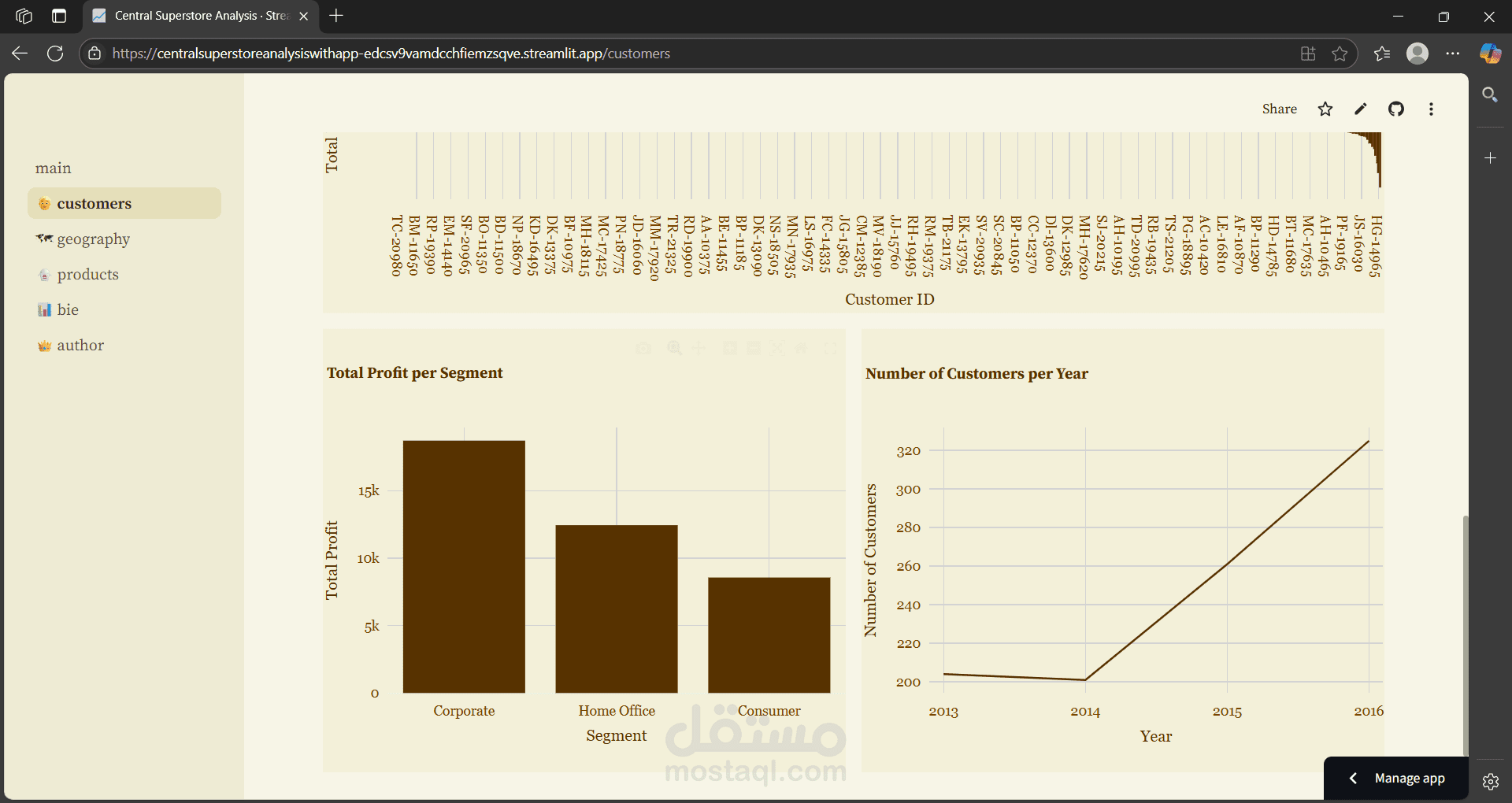Viewport: 1512px width, 803px height.
Task: Add this page to browser favorites
Action: (1340, 54)
